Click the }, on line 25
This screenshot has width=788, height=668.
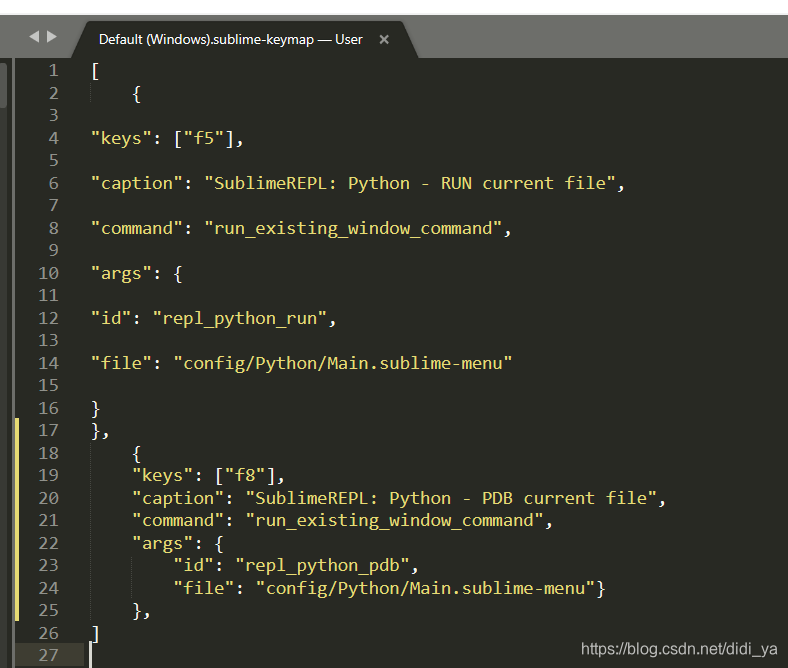click(x=142, y=611)
